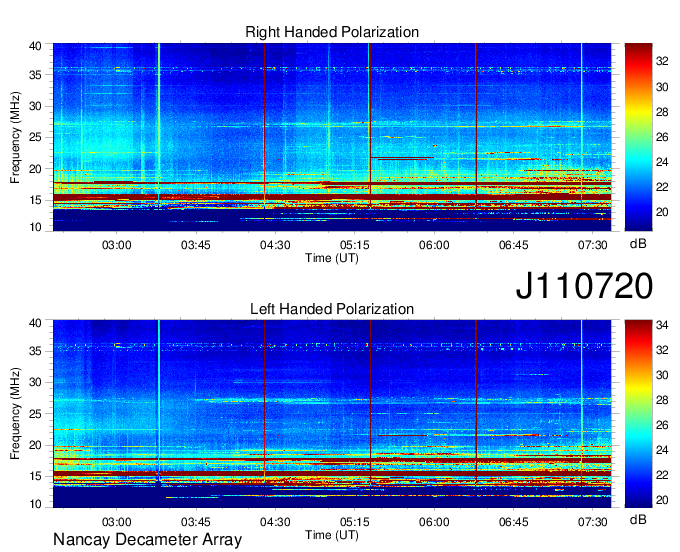
Task: Click 20 MHz tick of Left Handed plot
Action: (x=35, y=445)
